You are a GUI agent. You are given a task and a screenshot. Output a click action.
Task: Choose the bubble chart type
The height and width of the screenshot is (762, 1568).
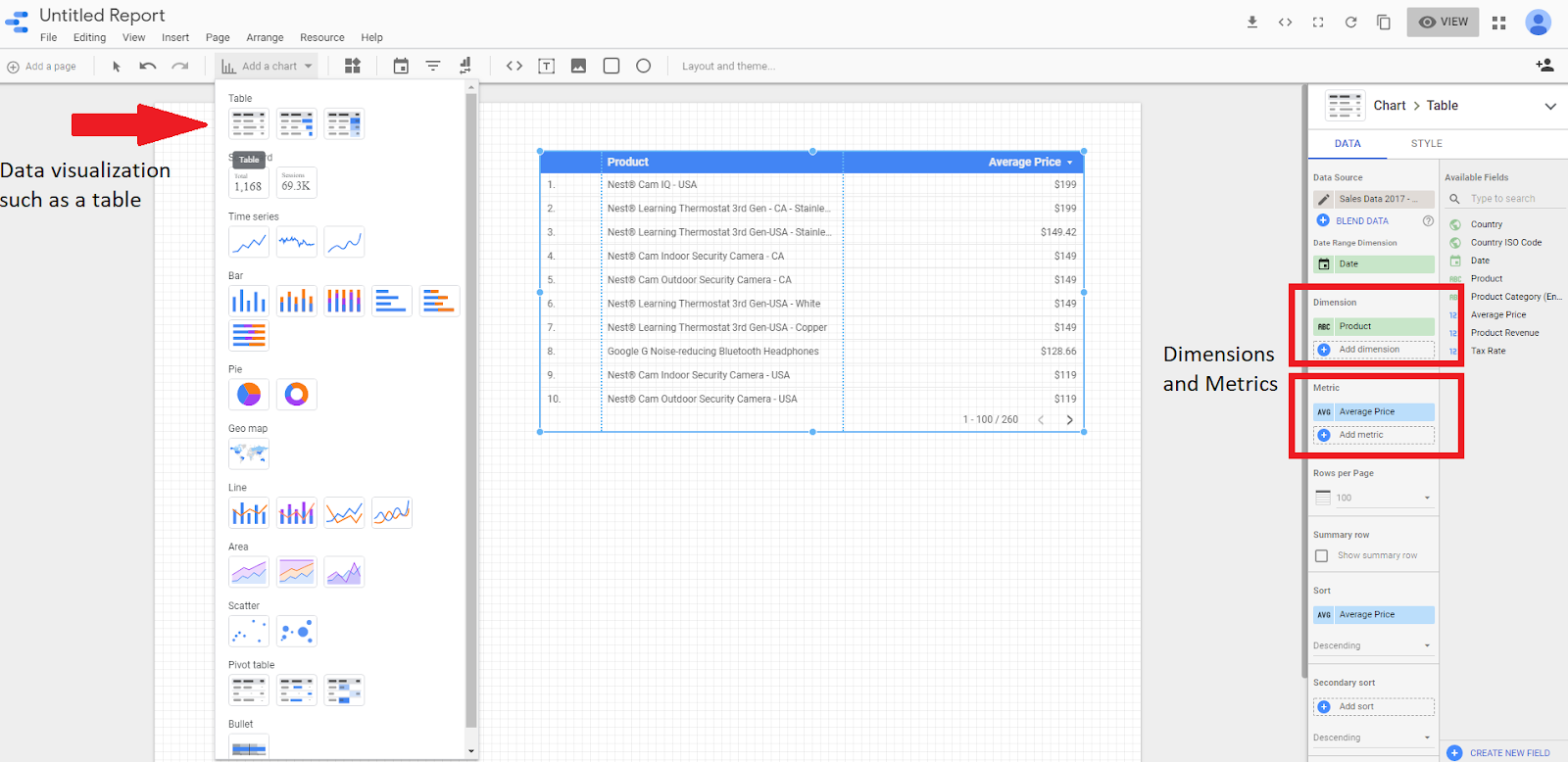(296, 631)
